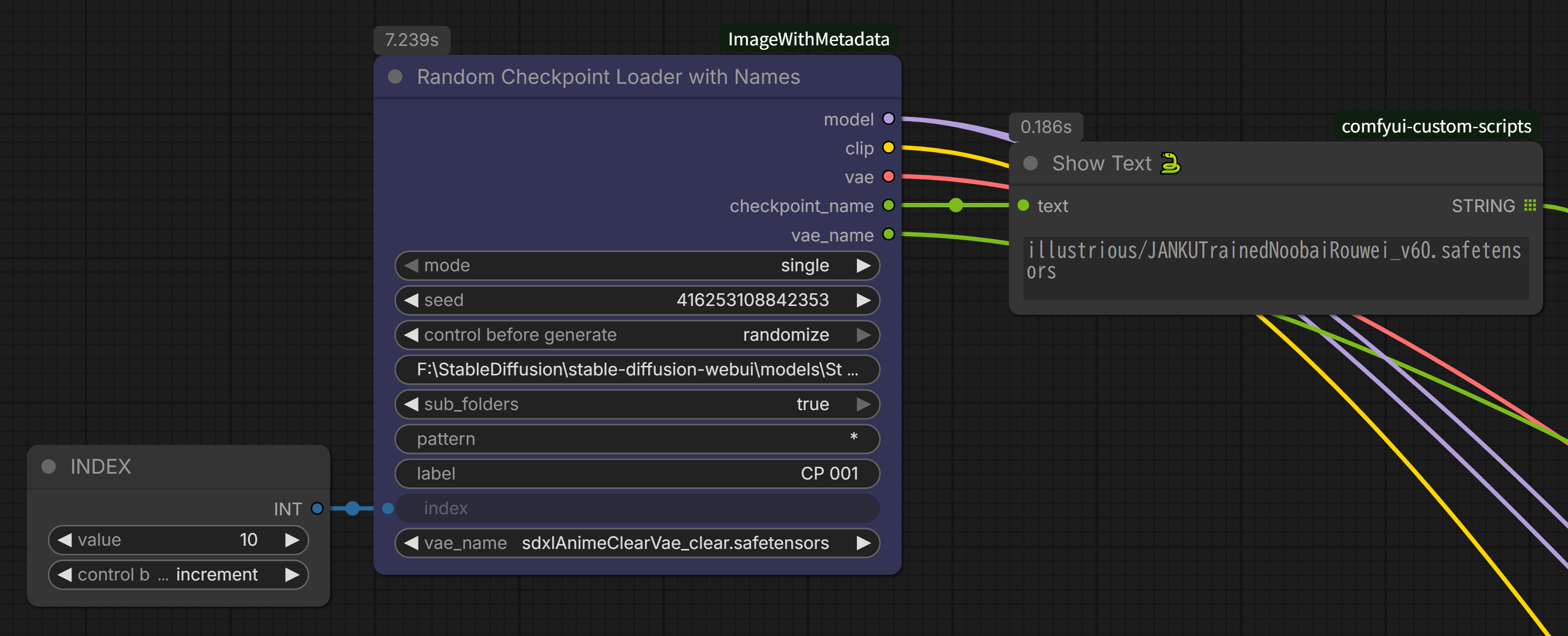Image resolution: width=1568 pixels, height=636 pixels.
Task: Decrease INDEX value with left arrow
Action: 65,540
